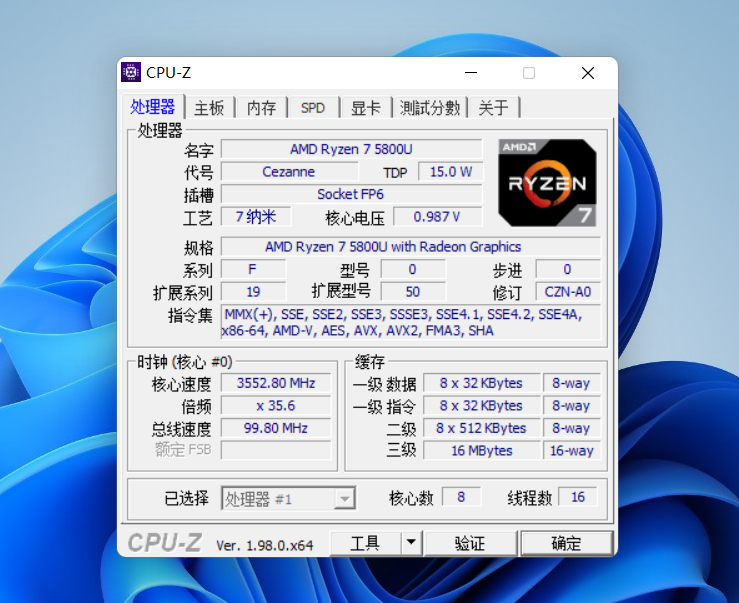Click the 型号 value 0
The width and height of the screenshot is (739, 603).
(413, 269)
